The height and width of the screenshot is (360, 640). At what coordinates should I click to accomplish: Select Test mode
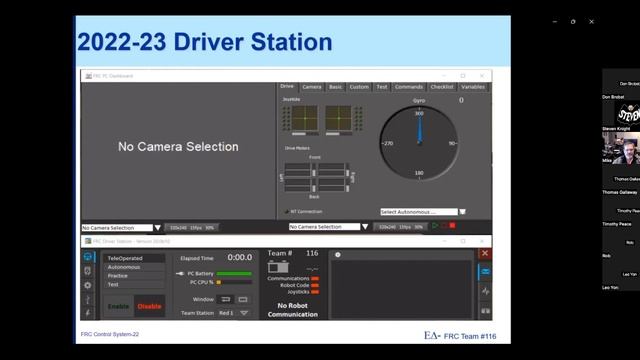pos(134,284)
